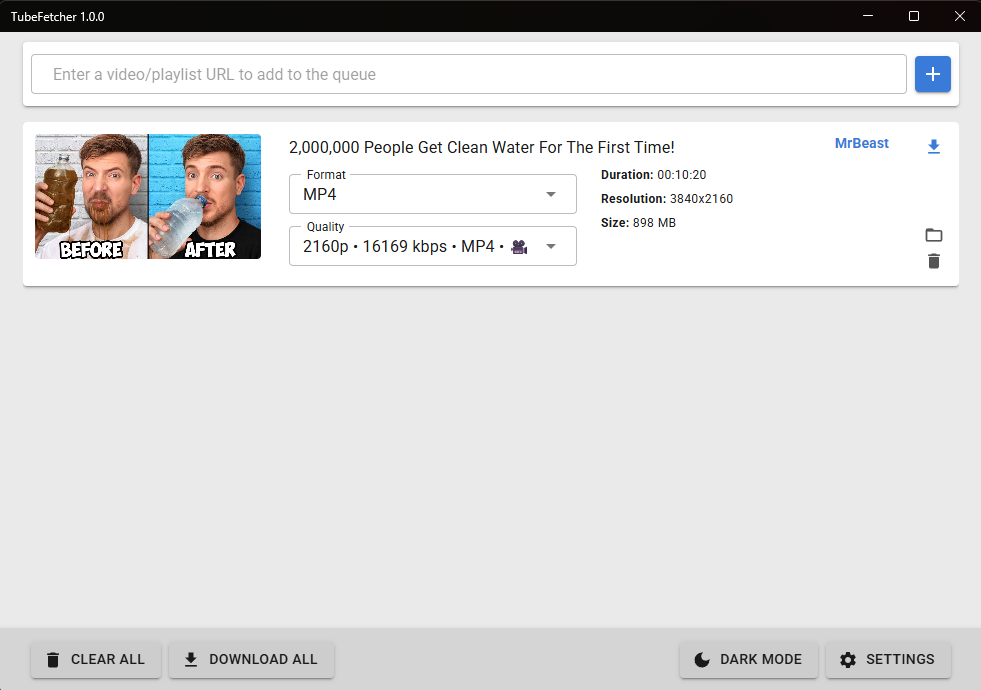981x690 pixels.
Task: Click the MrBeast video thumbnail
Action: 147,196
